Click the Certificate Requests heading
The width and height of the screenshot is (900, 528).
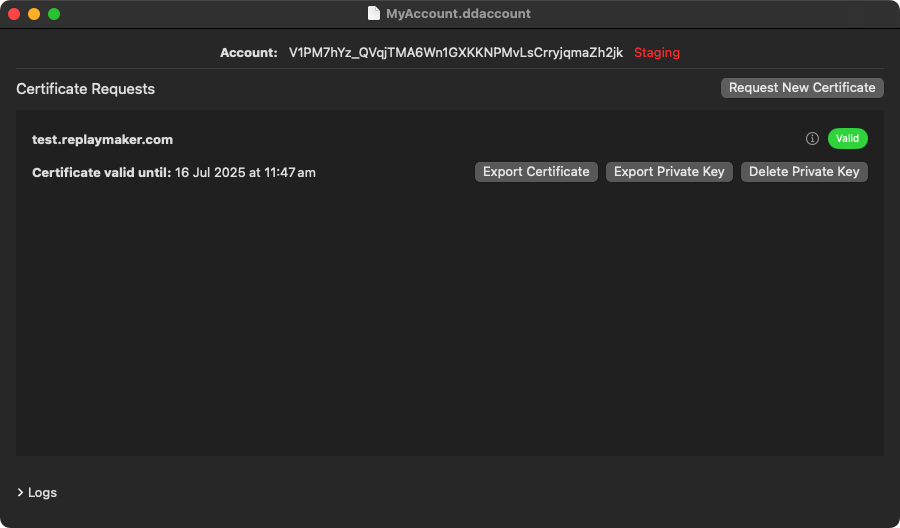tap(86, 89)
